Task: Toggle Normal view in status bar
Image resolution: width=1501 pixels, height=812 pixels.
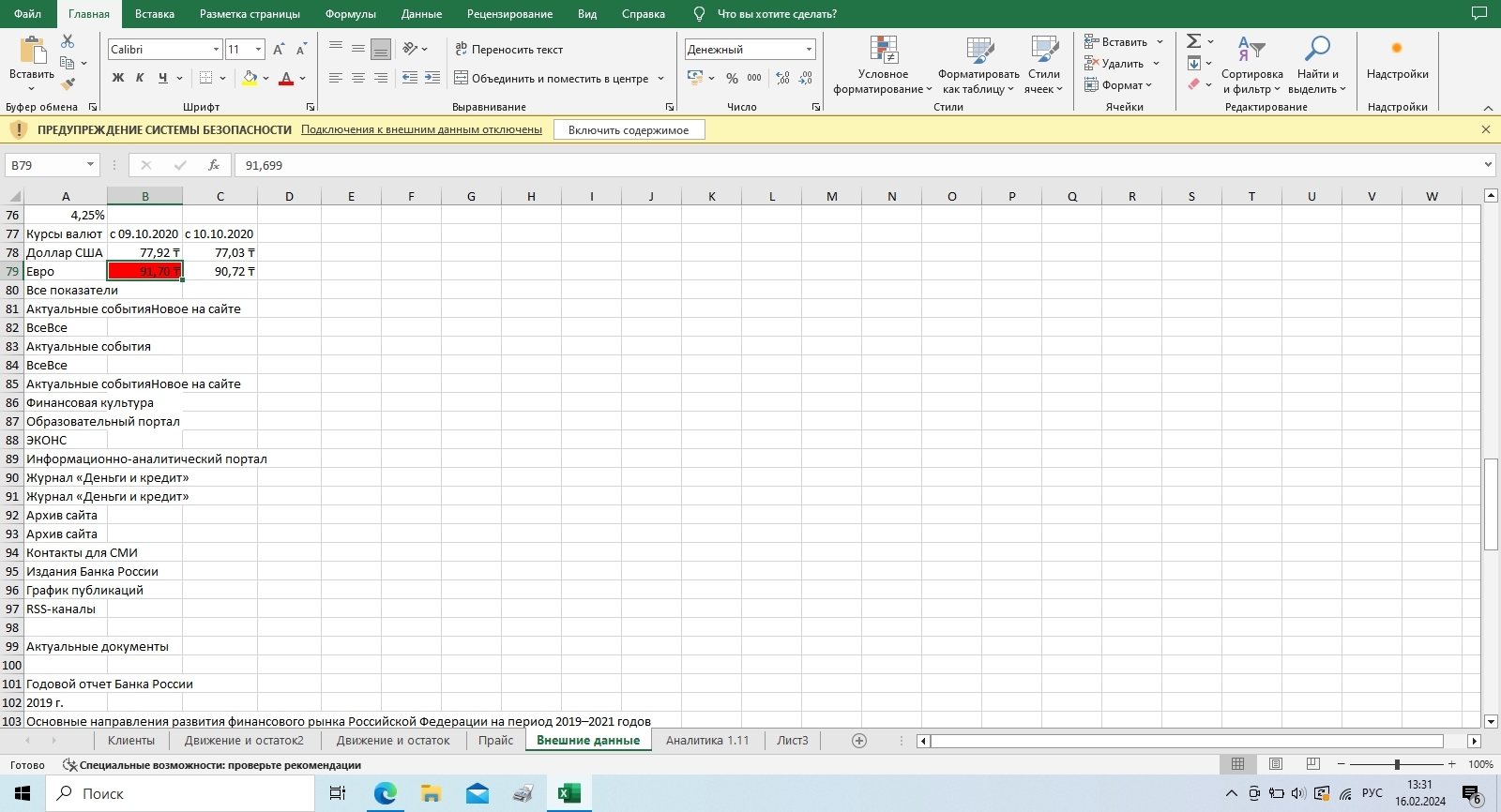Action: pos(1238,764)
